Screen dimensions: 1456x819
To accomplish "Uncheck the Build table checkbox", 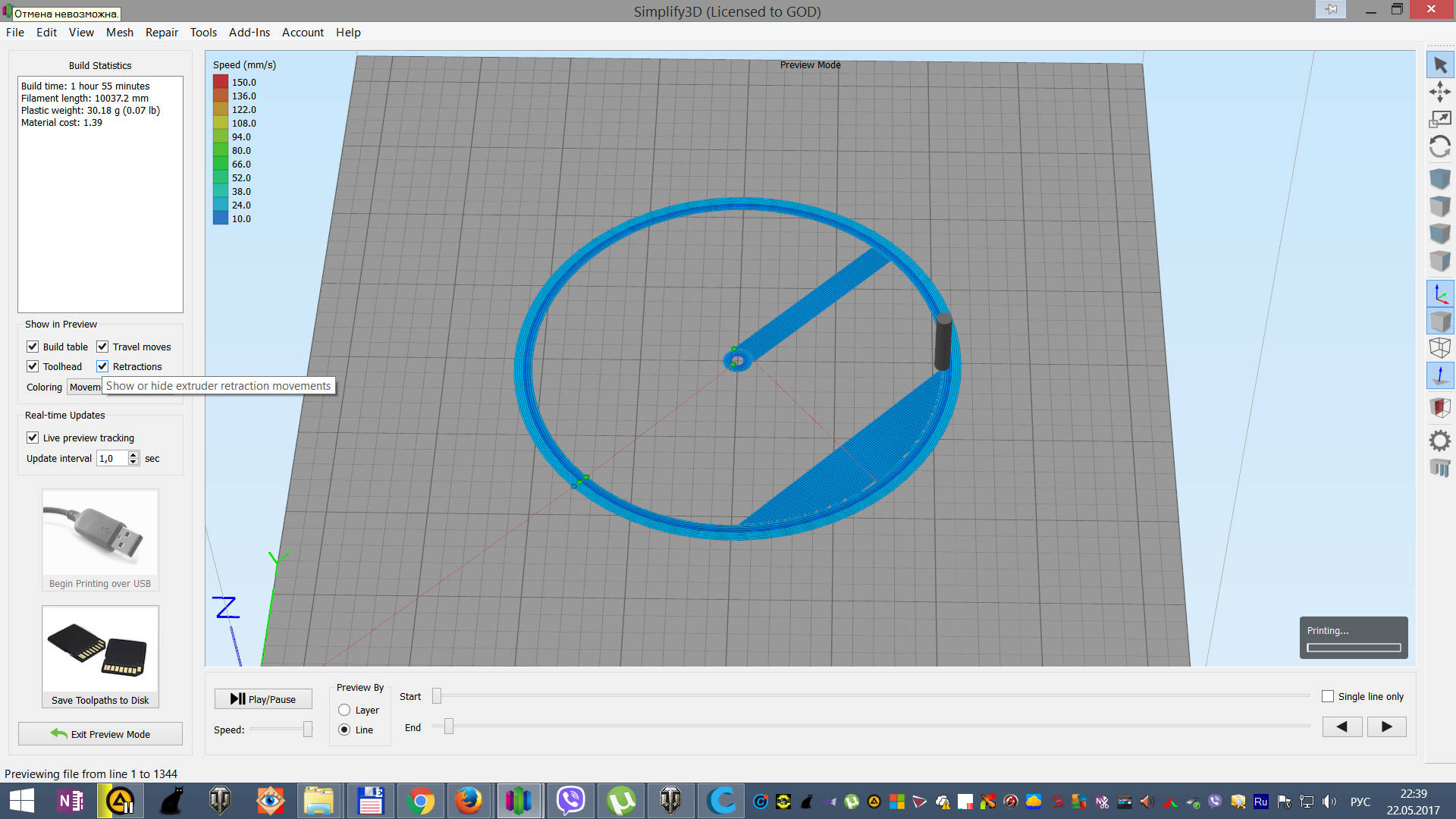I will pyautogui.click(x=33, y=347).
